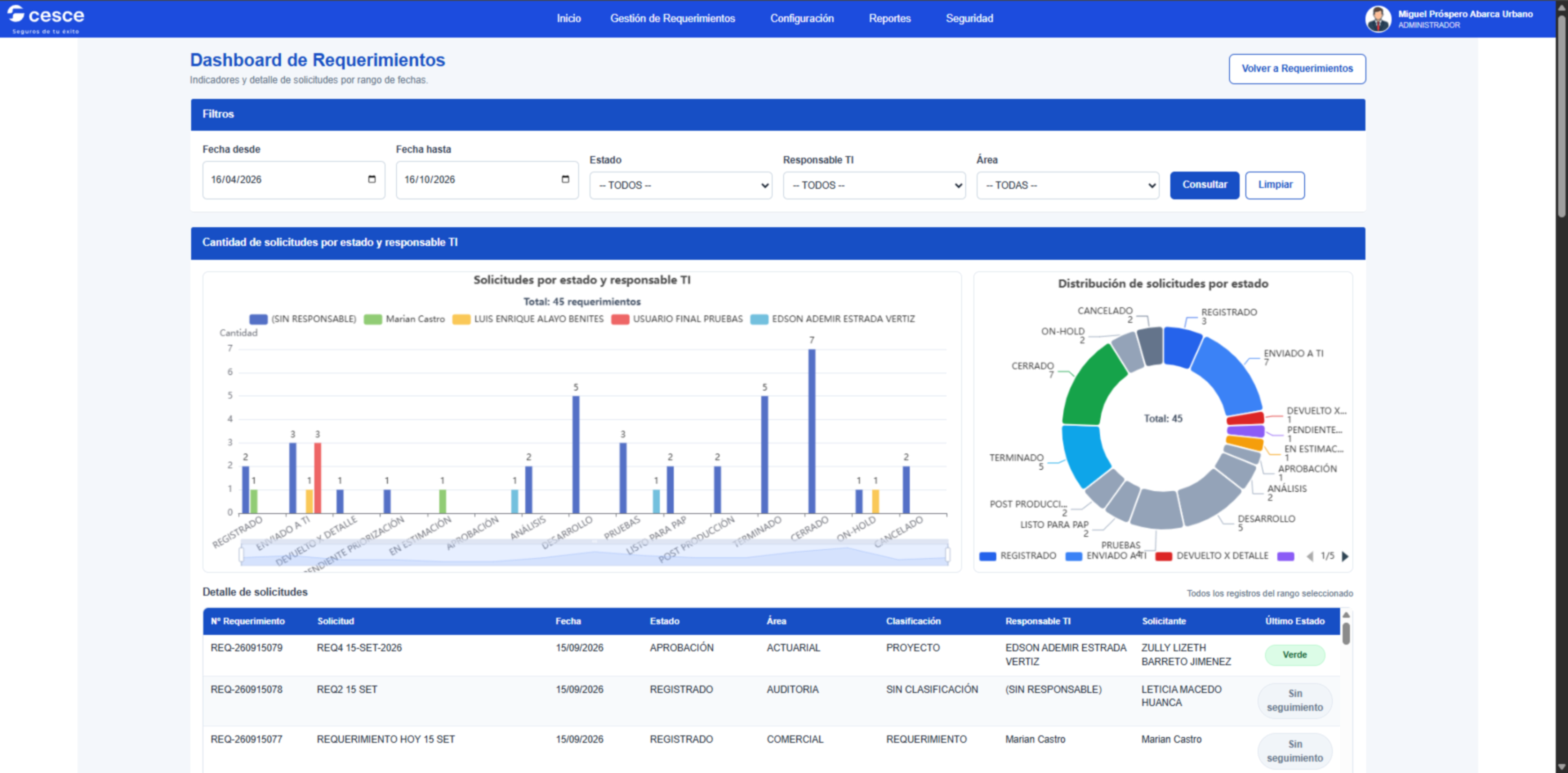Toggle DEVUELTO X DETALLE in pie legend

pyautogui.click(x=1212, y=556)
